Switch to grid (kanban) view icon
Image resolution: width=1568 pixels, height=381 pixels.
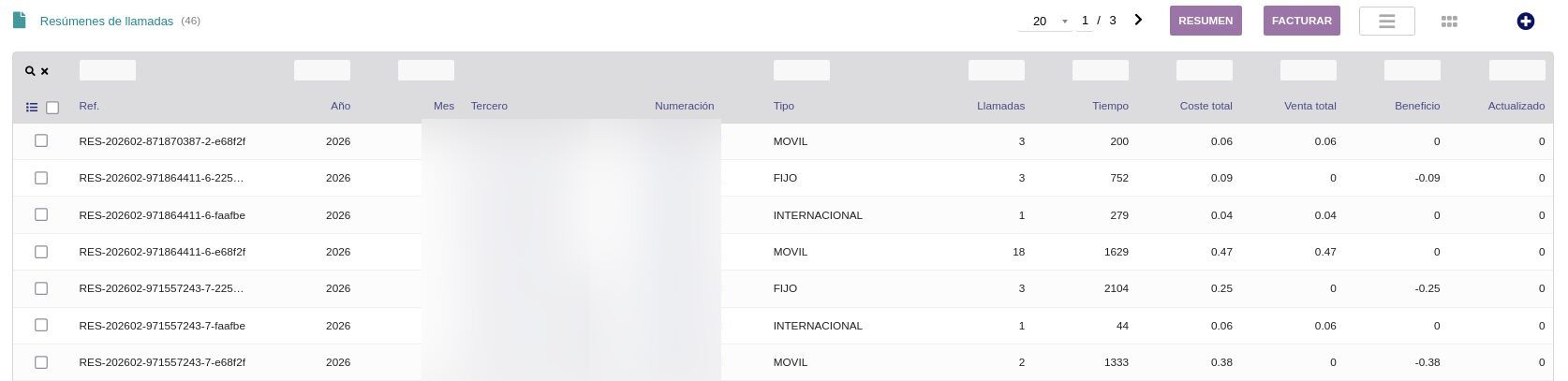[x=1449, y=22]
